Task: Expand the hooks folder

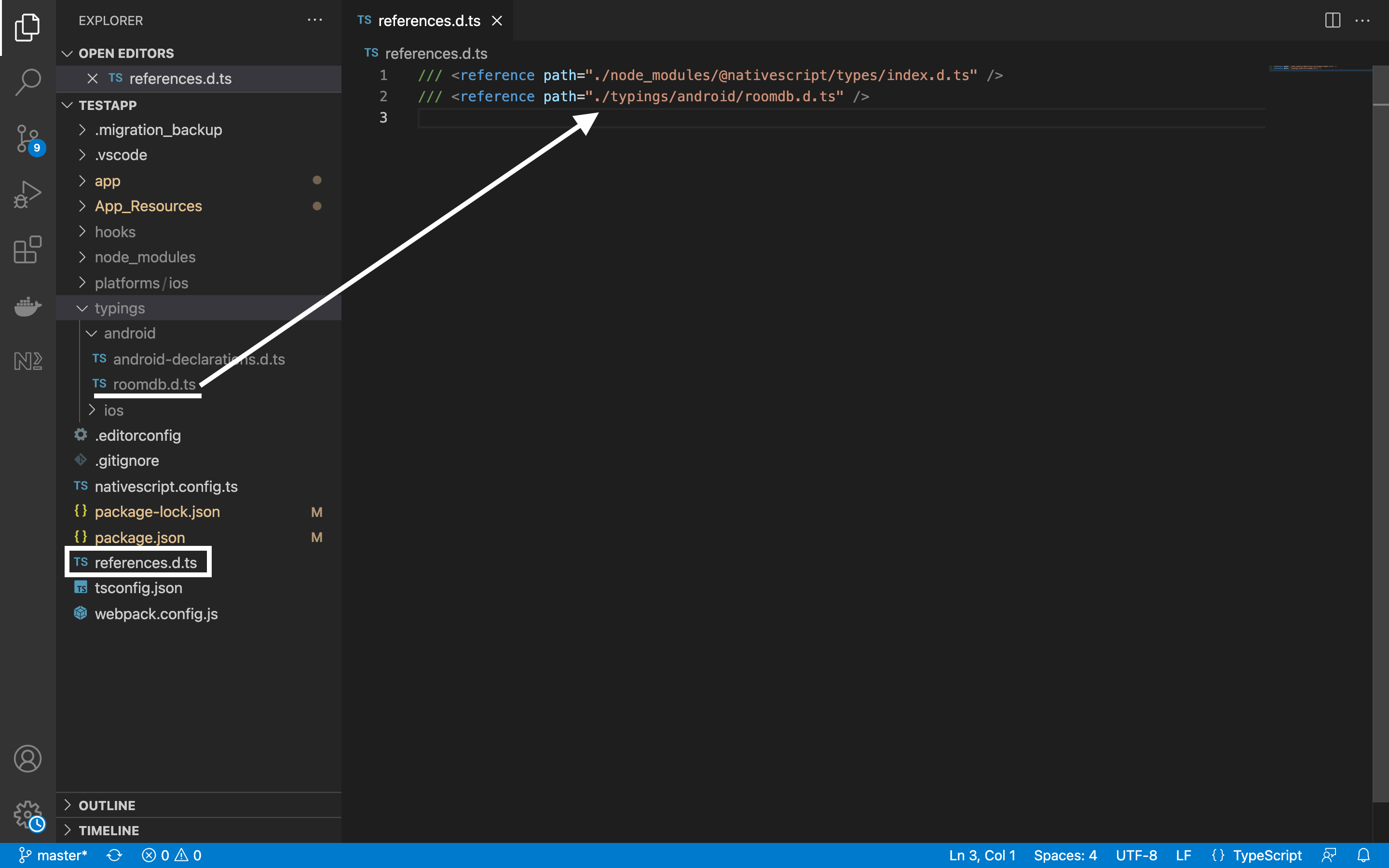Action: coord(199,232)
